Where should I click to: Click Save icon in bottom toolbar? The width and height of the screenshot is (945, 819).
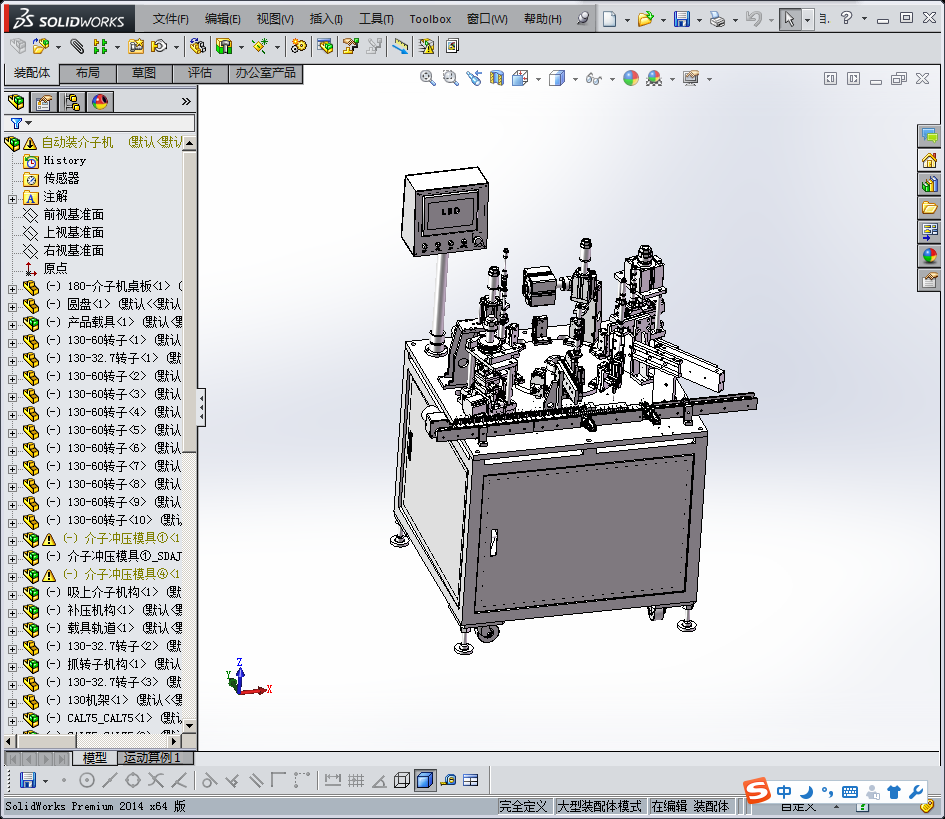(28, 780)
